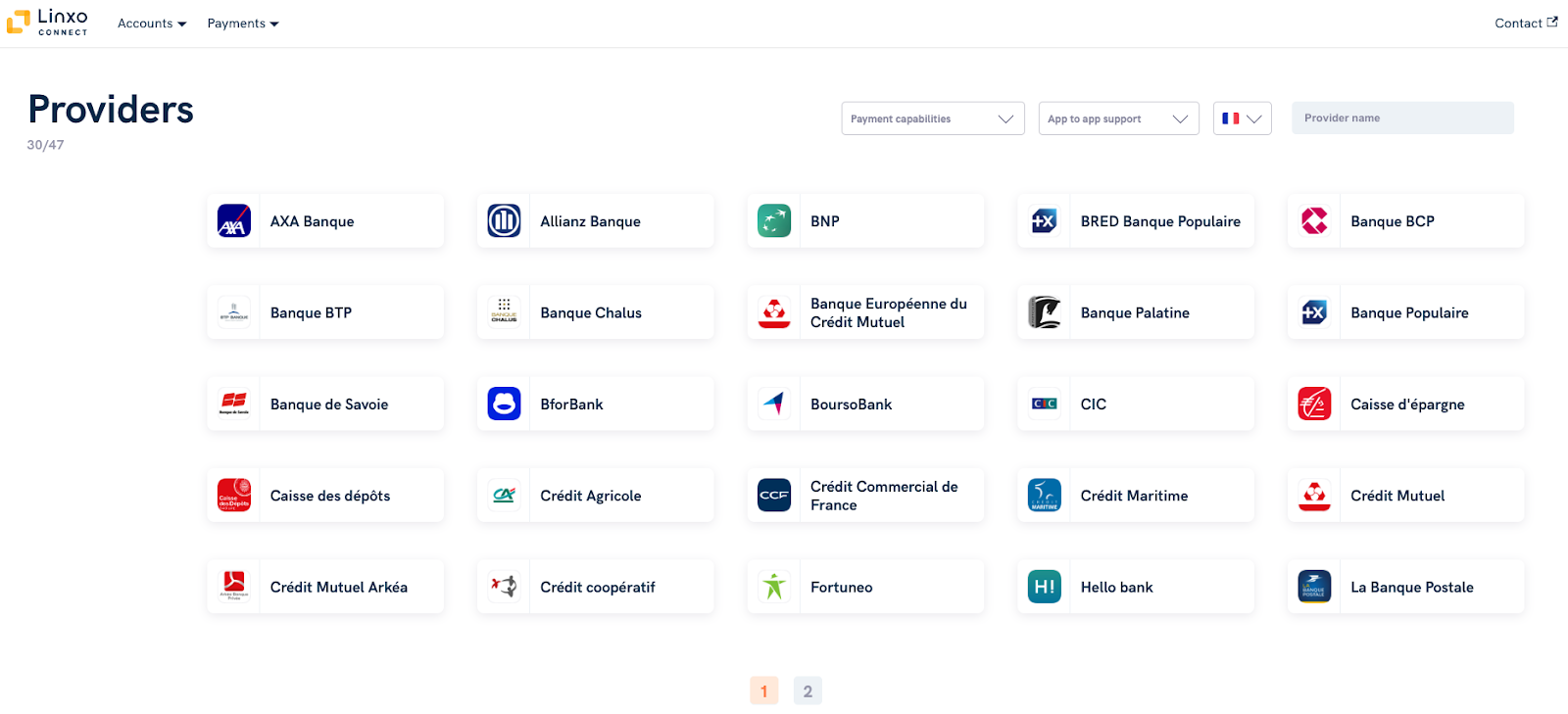Screen dimensions: 1568x714
Task: Click the Banque Chalus logo icon
Action: [504, 312]
